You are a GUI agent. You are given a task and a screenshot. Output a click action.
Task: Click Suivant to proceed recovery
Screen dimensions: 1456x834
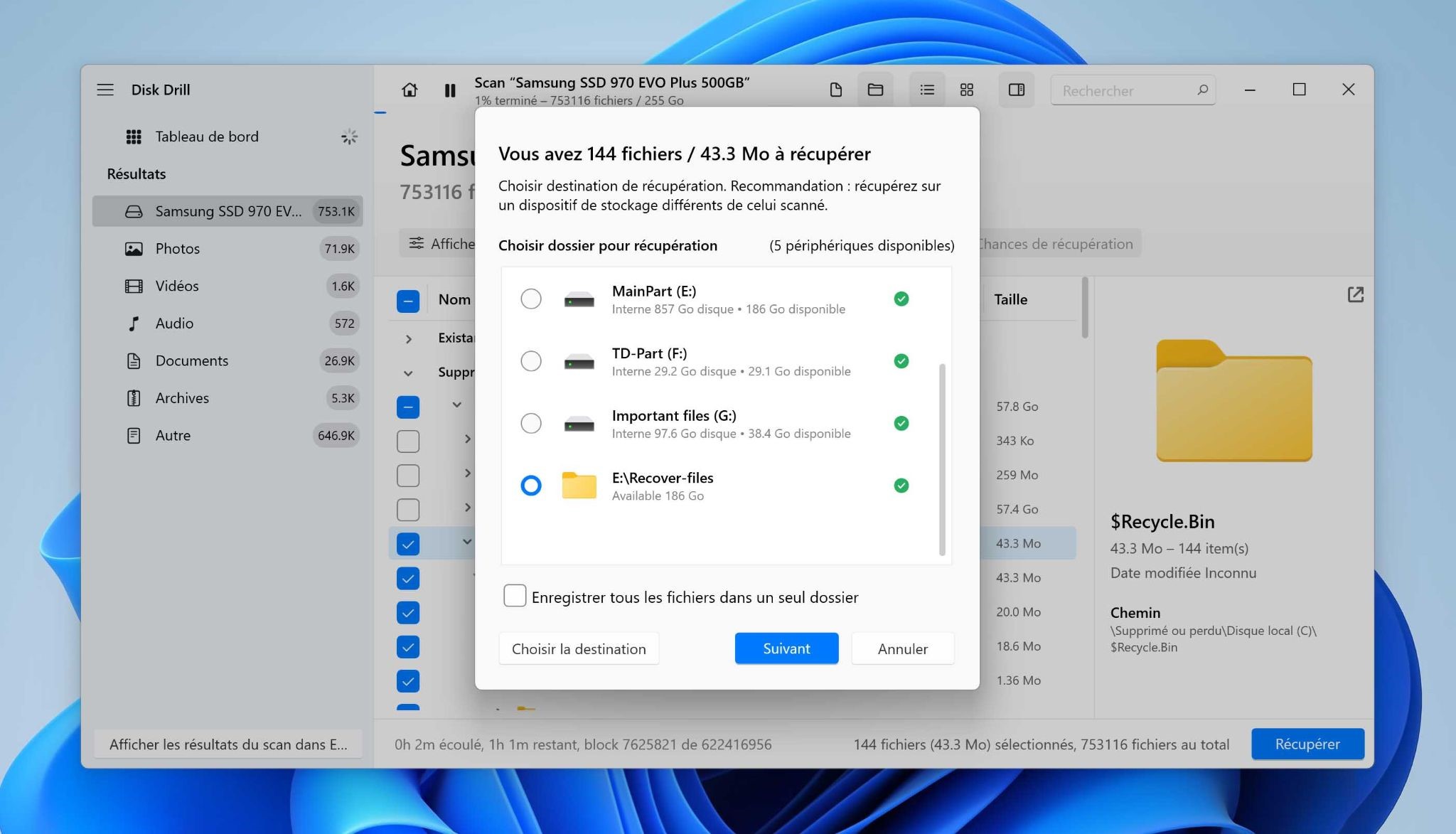click(786, 648)
